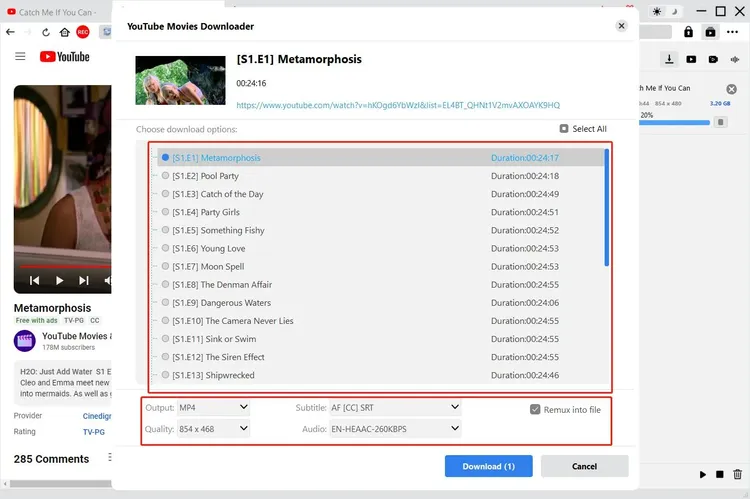The image size is (750, 499).
Task: Expand the Quality 854 x 468 dropdown
Action: 212,428
